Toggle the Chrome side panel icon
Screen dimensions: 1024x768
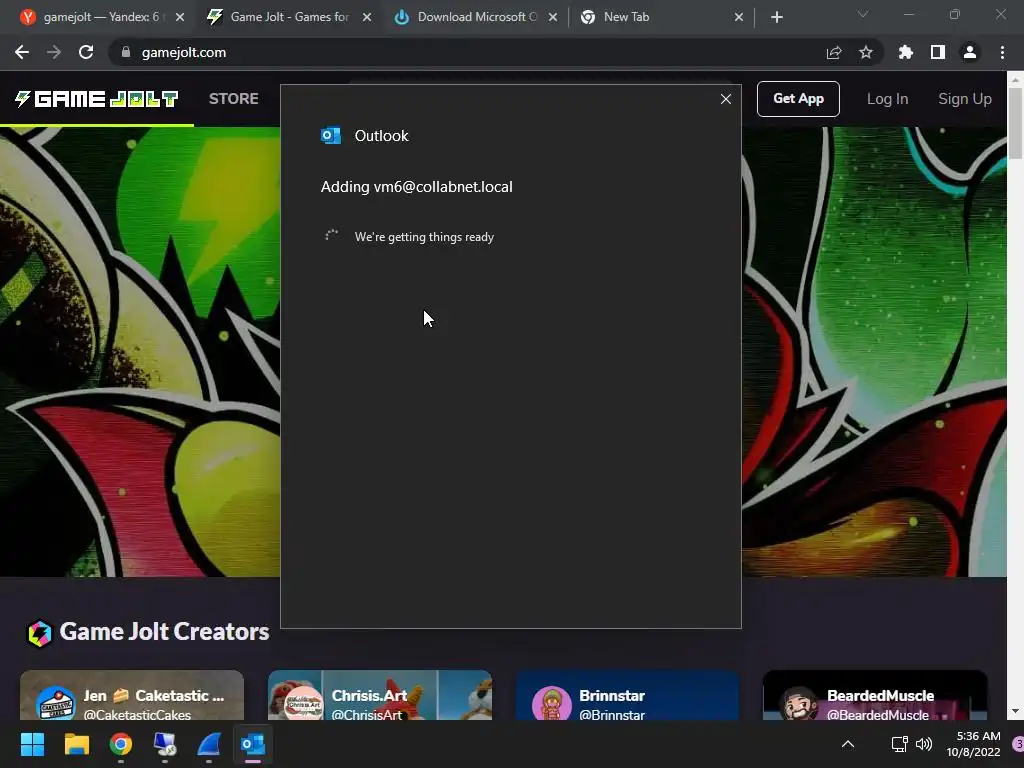[938, 52]
